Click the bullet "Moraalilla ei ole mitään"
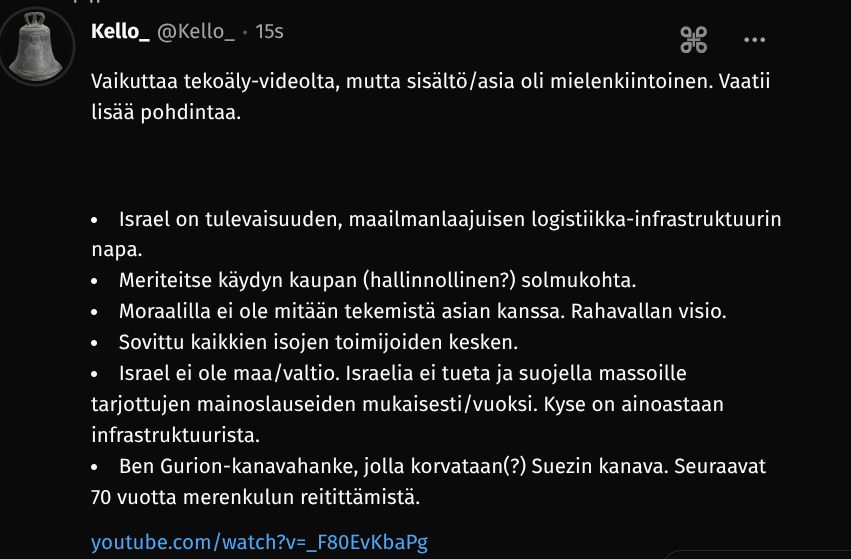The width and height of the screenshot is (851, 559). 340,310
